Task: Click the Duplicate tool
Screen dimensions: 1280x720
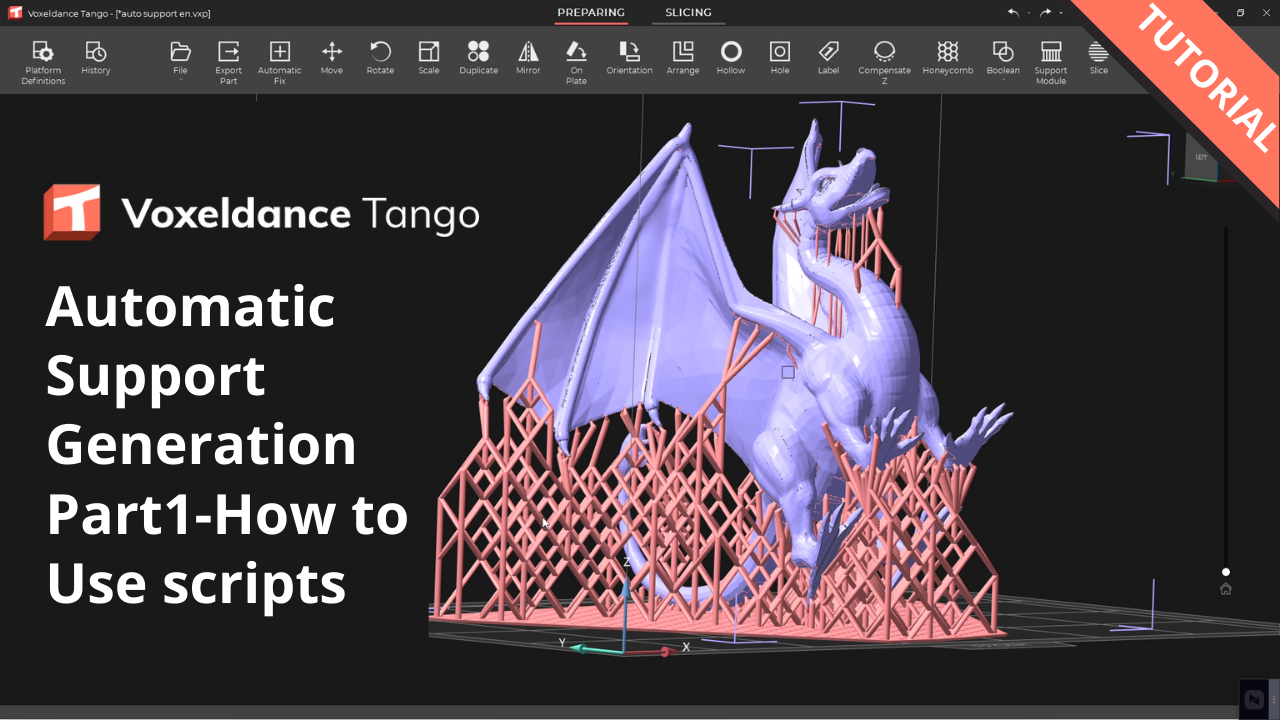Action: 478,58
